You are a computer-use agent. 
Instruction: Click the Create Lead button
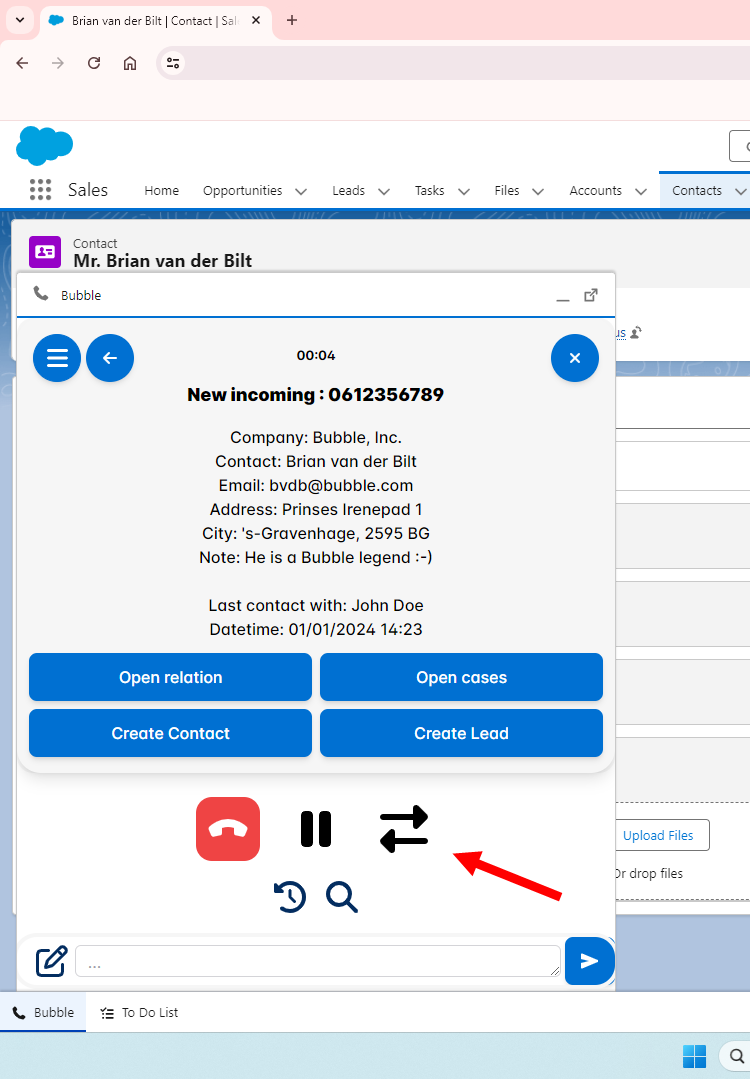point(461,733)
